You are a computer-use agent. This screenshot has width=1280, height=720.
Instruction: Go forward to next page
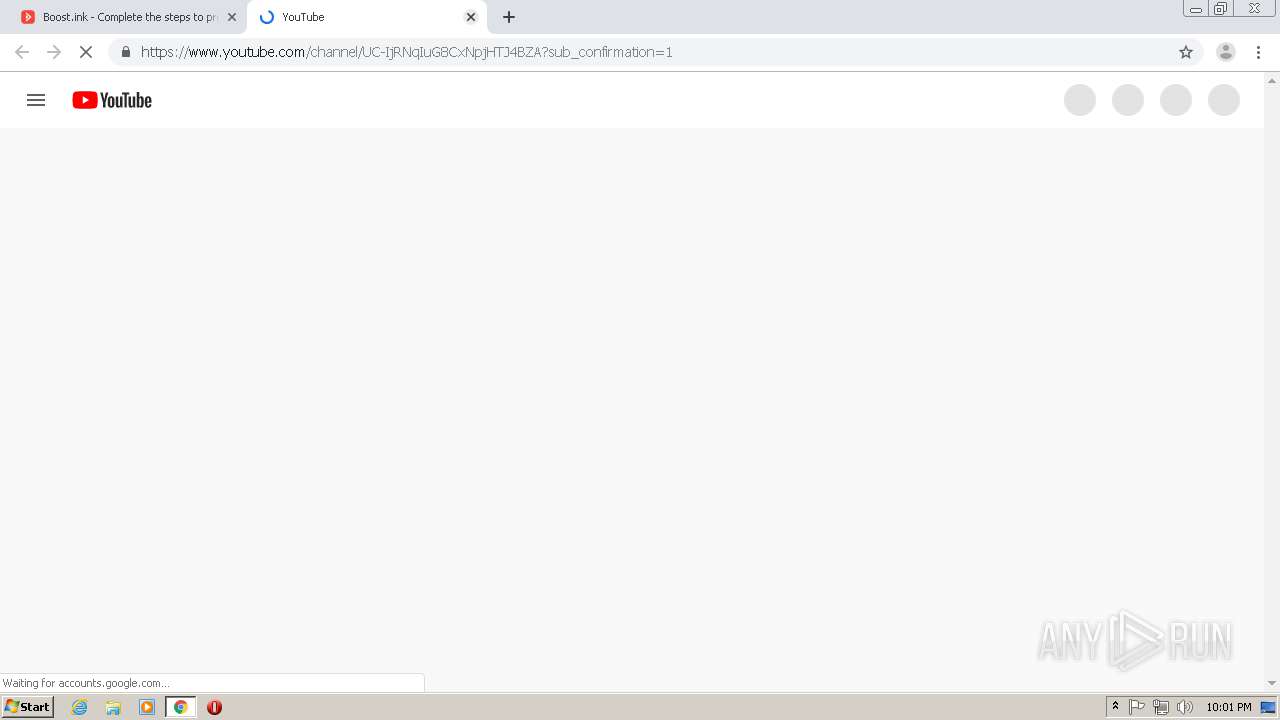tap(54, 52)
